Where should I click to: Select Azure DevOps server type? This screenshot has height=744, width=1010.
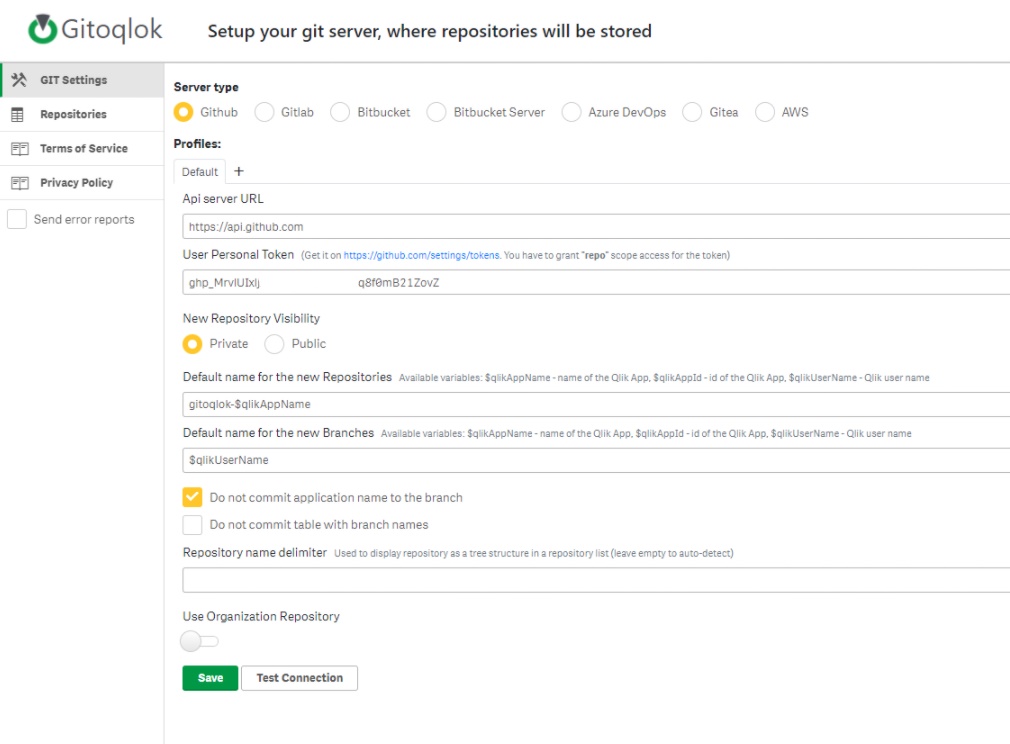coord(571,112)
